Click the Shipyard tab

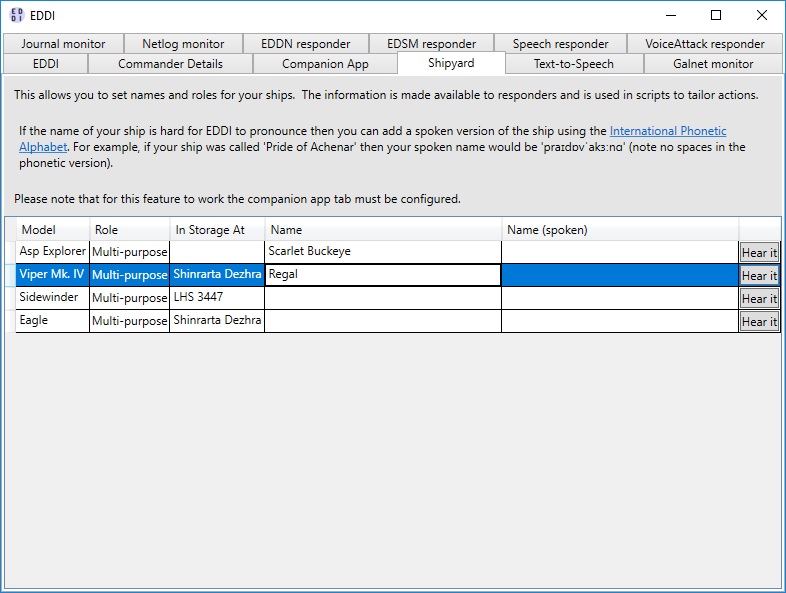coord(451,63)
